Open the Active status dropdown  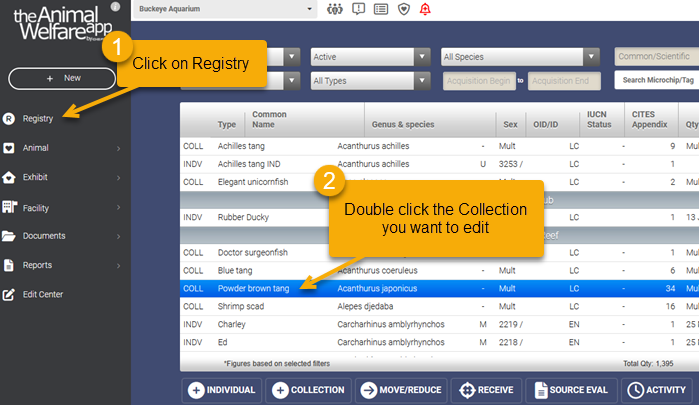(x=370, y=57)
